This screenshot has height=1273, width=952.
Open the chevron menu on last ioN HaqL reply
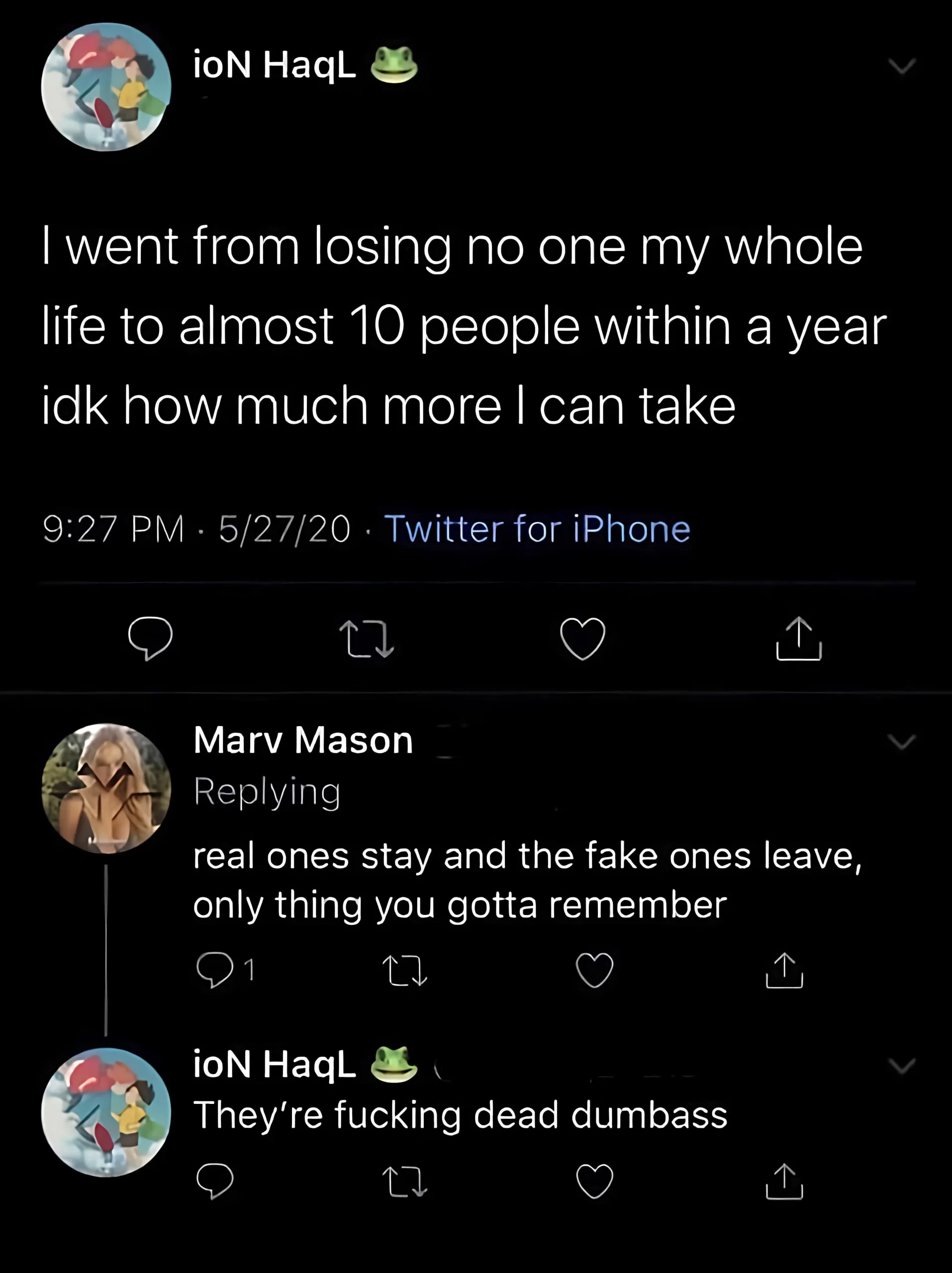[x=901, y=1066]
